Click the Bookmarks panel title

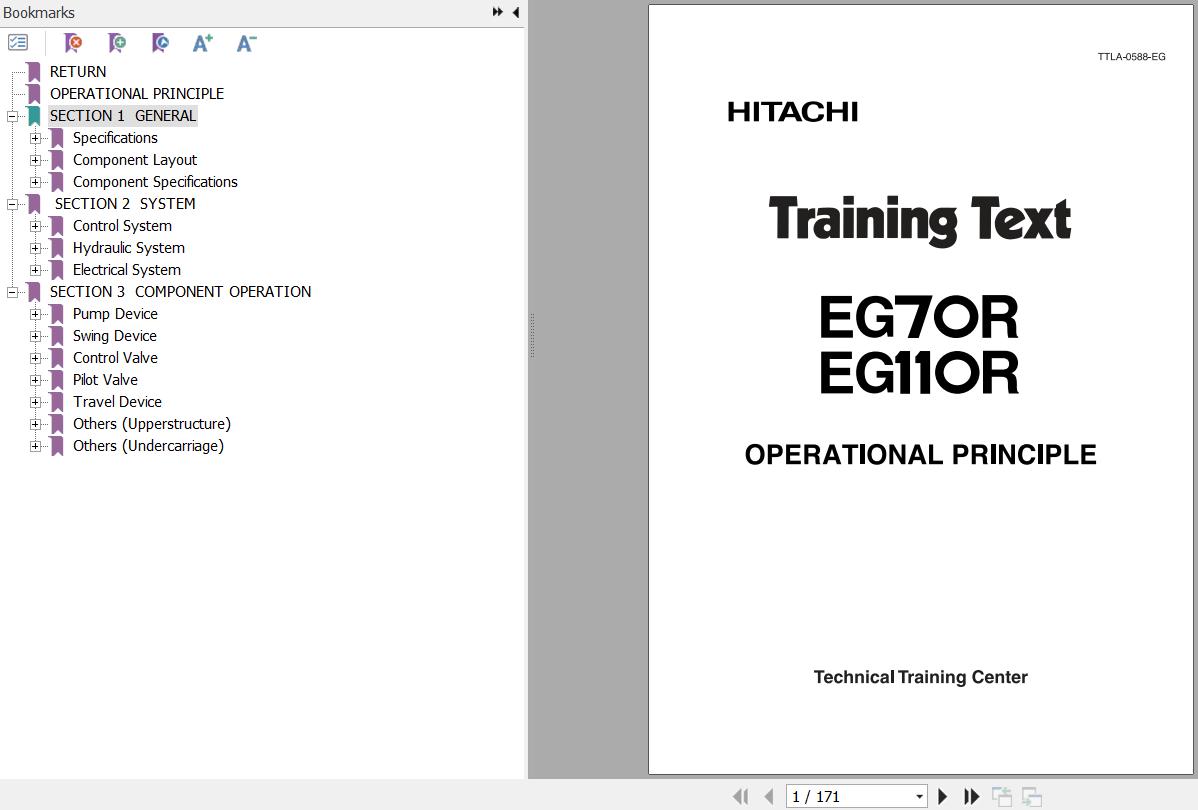[x=39, y=13]
